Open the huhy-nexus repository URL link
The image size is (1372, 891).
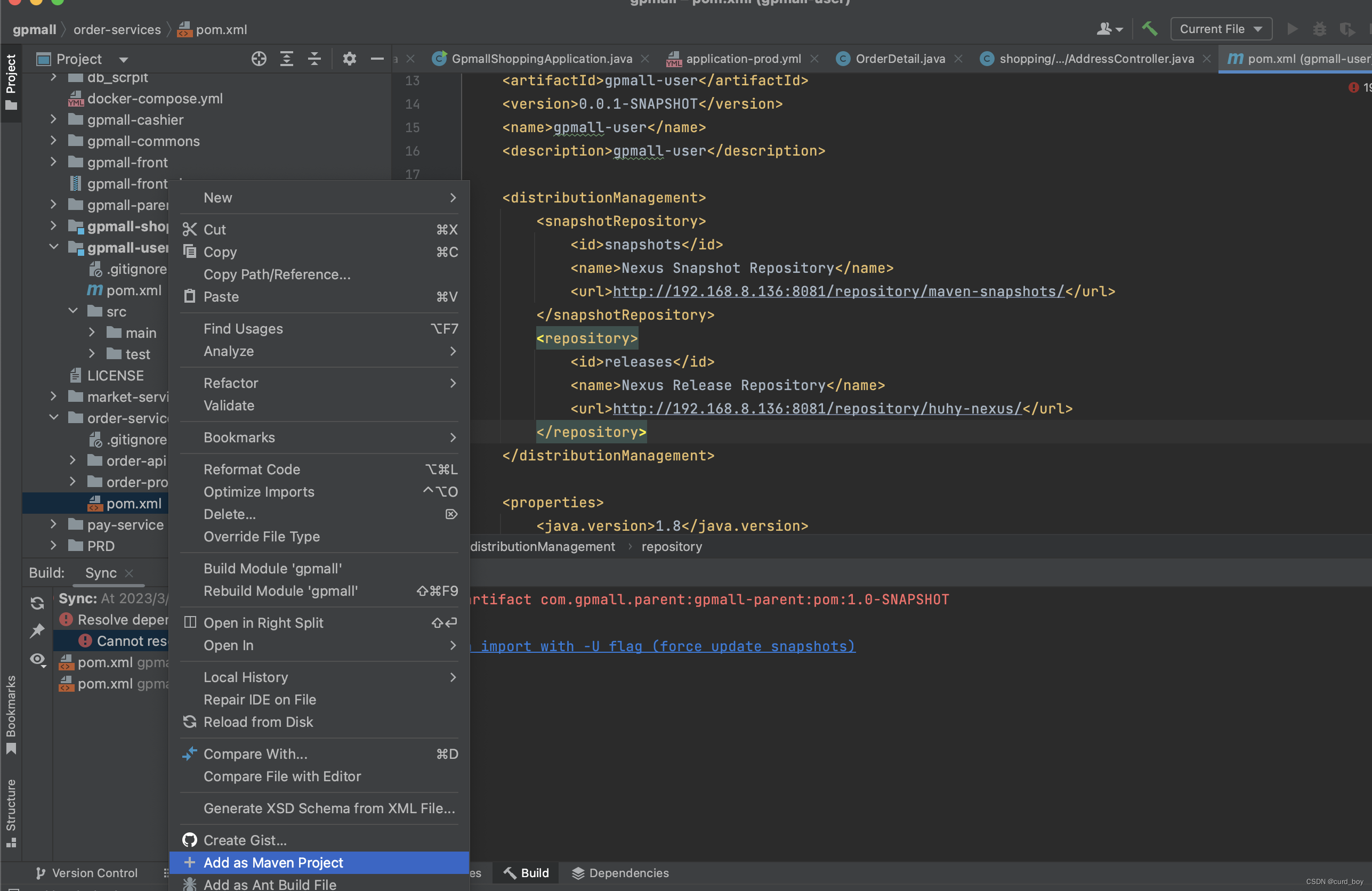click(817, 409)
